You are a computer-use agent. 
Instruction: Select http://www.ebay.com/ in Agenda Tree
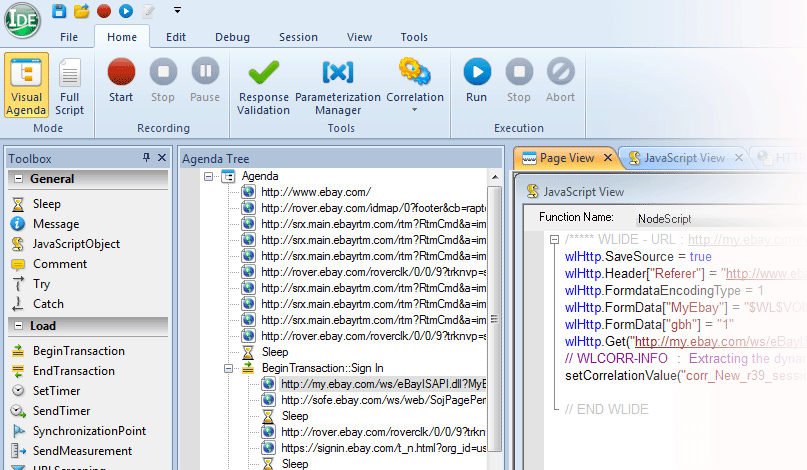[315, 192]
